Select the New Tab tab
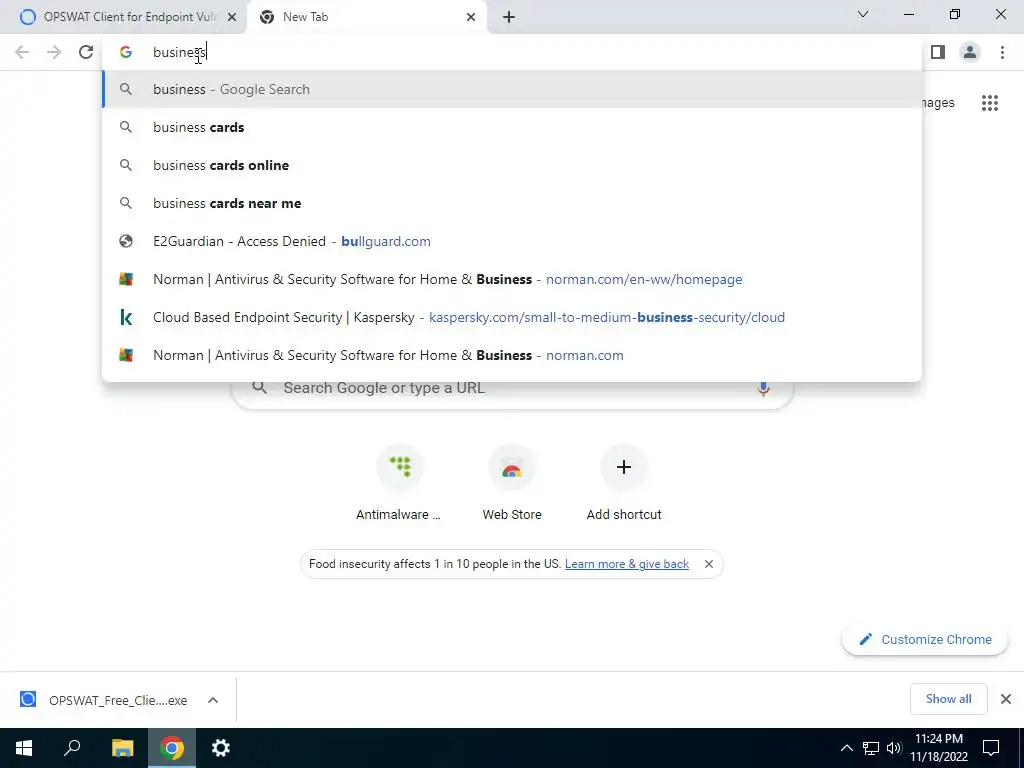The image size is (1024, 768). pyautogui.click(x=367, y=17)
